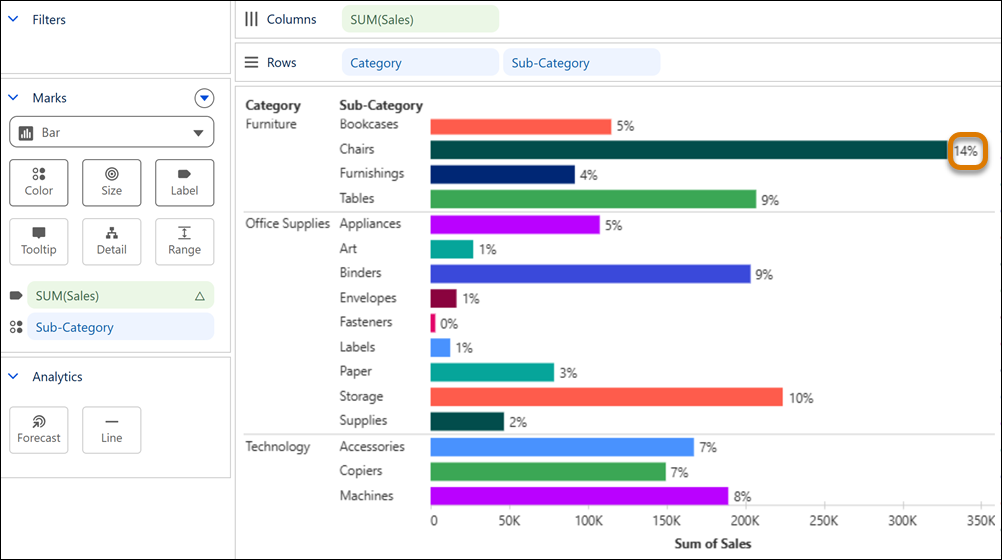Click the 10% label on Storage bar
The width and height of the screenshot is (1002, 560).
pyautogui.click(x=801, y=398)
